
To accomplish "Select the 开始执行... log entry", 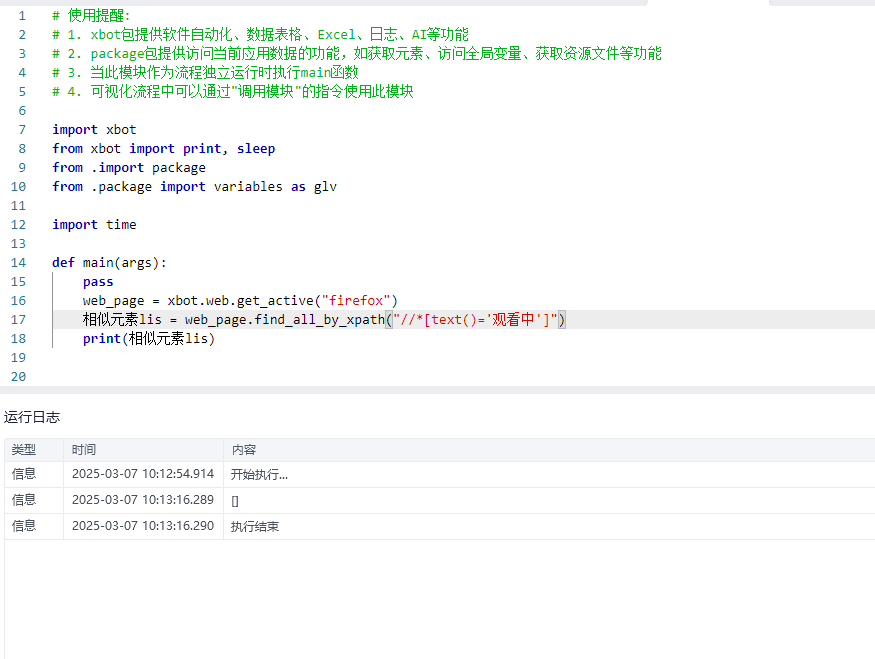I will (259, 474).
